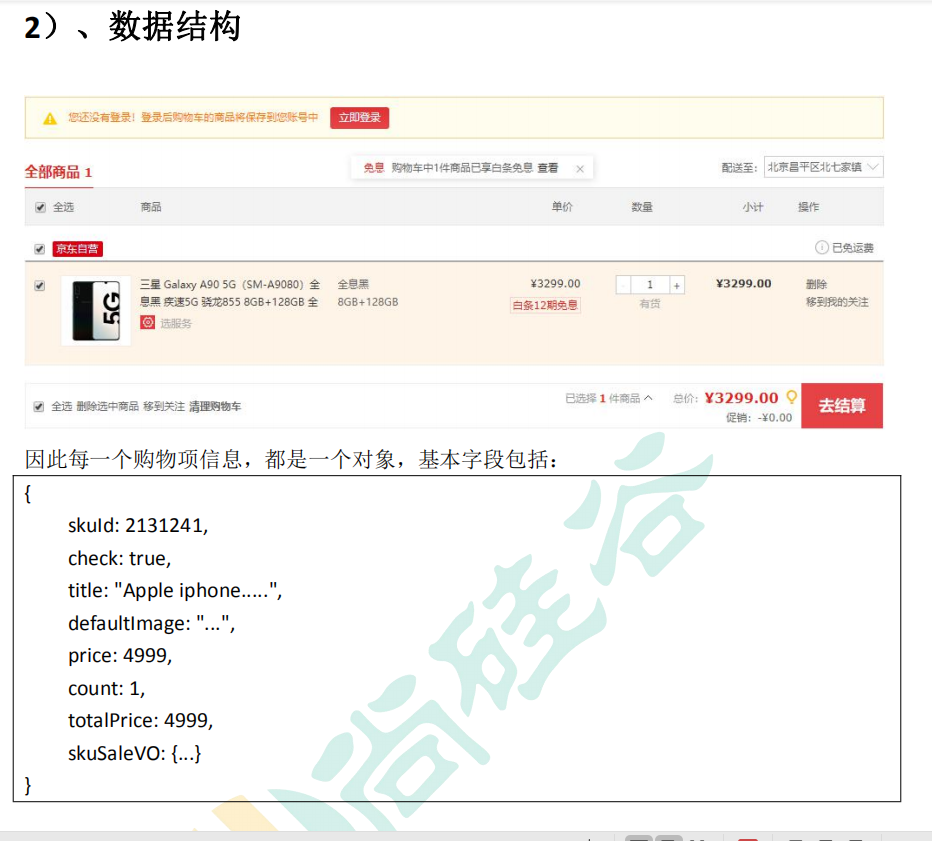Close the 免息 promotion notice with X
Image resolution: width=932 pixels, height=841 pixels.
pyautogui.click(x=580, y=169)
